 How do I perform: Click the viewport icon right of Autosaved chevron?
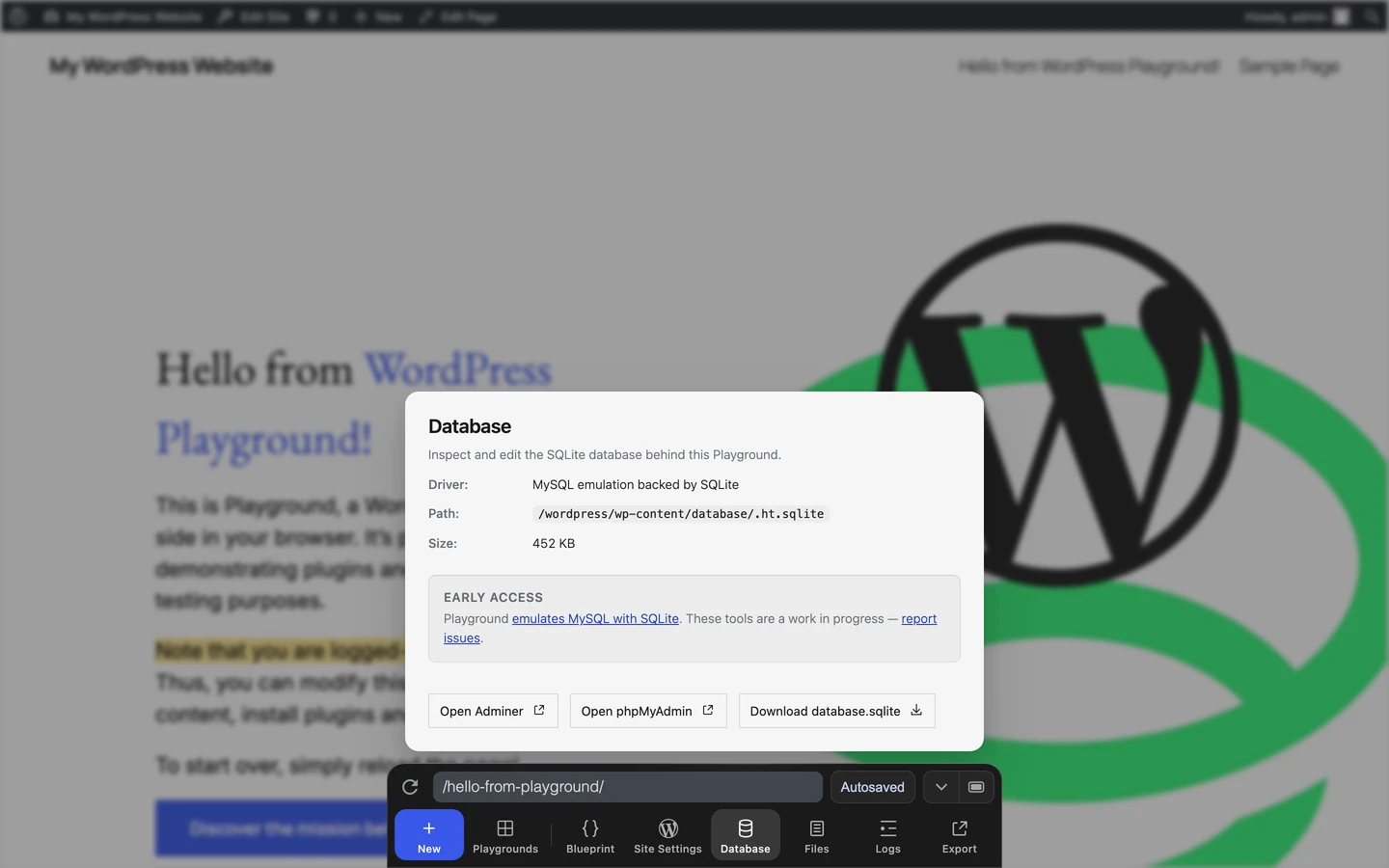click(976, 787)
